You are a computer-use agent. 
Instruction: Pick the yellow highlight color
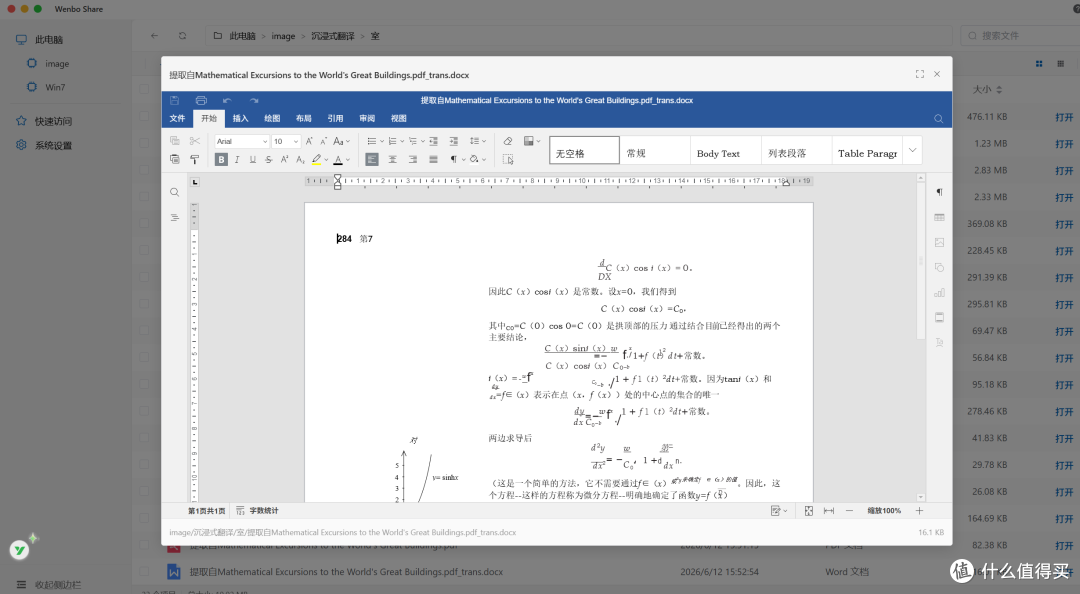[x=316, y=159]
